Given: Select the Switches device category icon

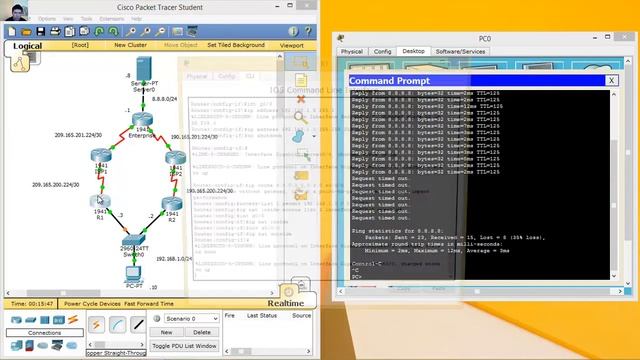Looking at the screenshot, I should coord(31,320).
